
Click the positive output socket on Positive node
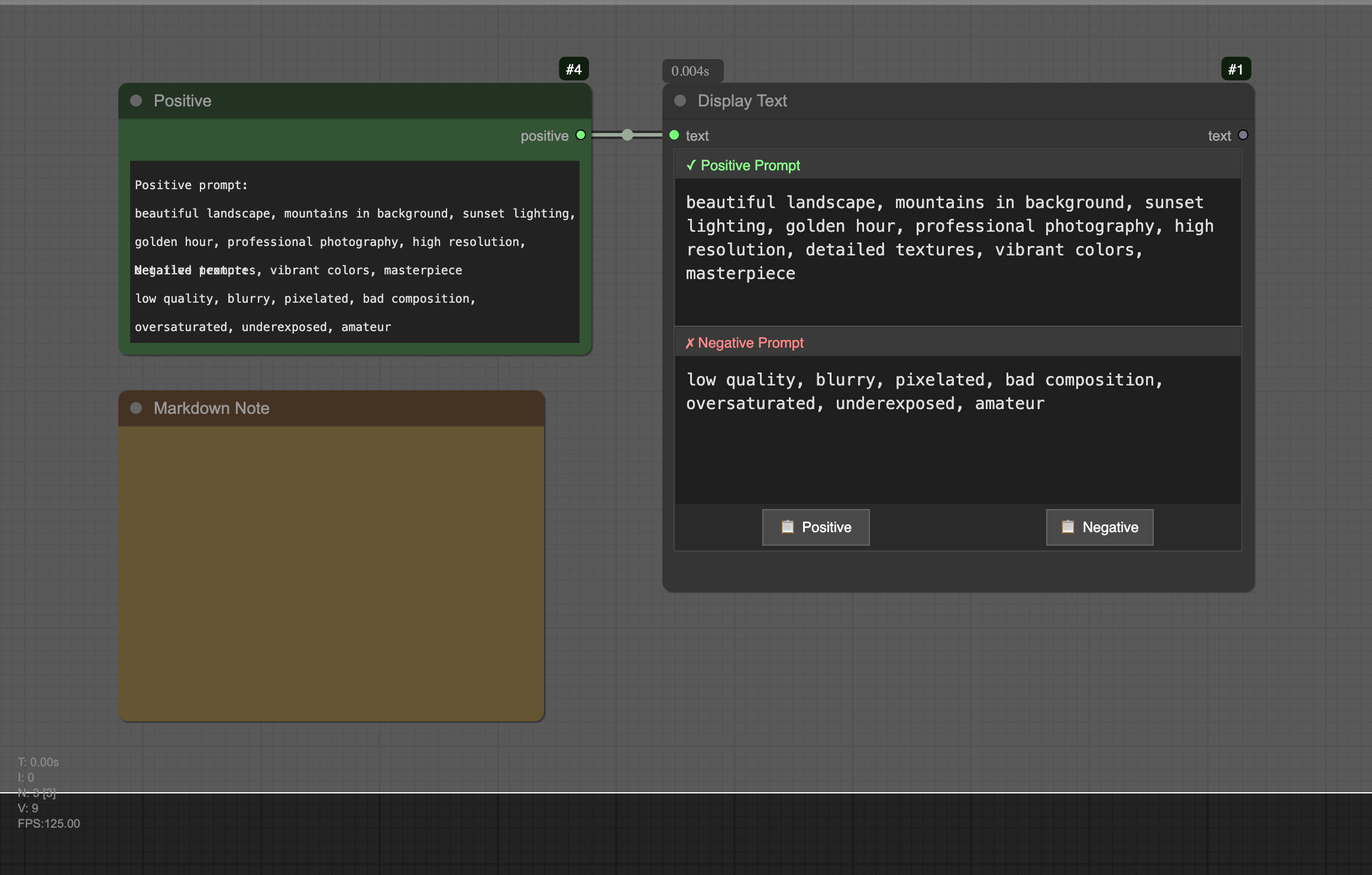[581, 135]
